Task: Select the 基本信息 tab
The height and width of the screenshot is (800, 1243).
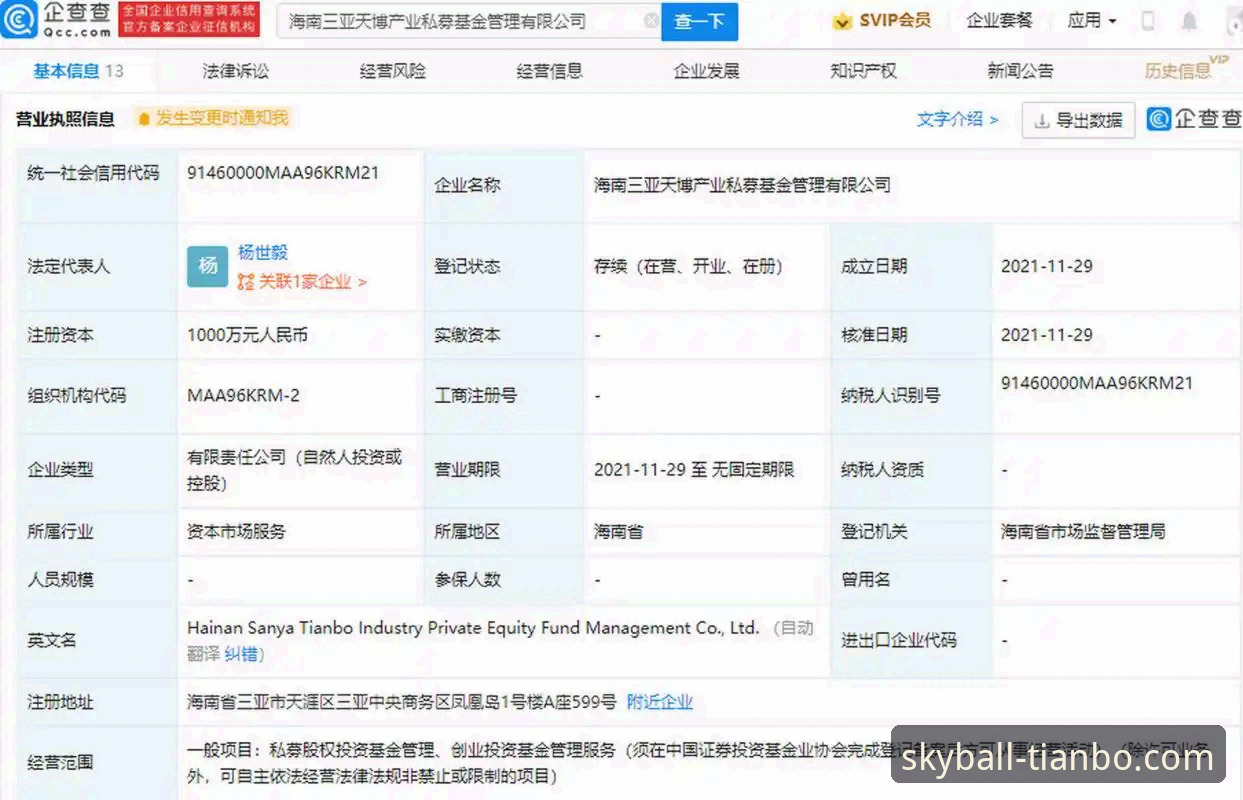Action: pos(78,70)
